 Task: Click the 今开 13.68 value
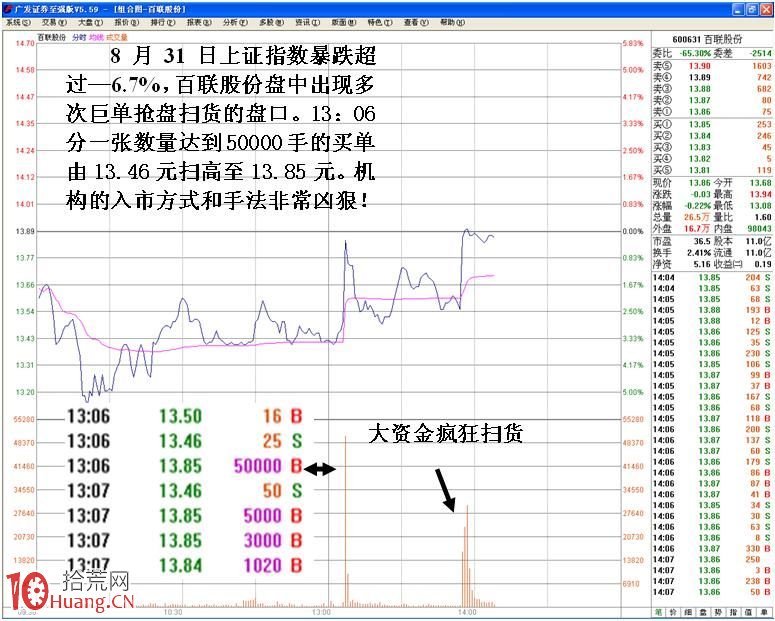[x=761, y=183]
